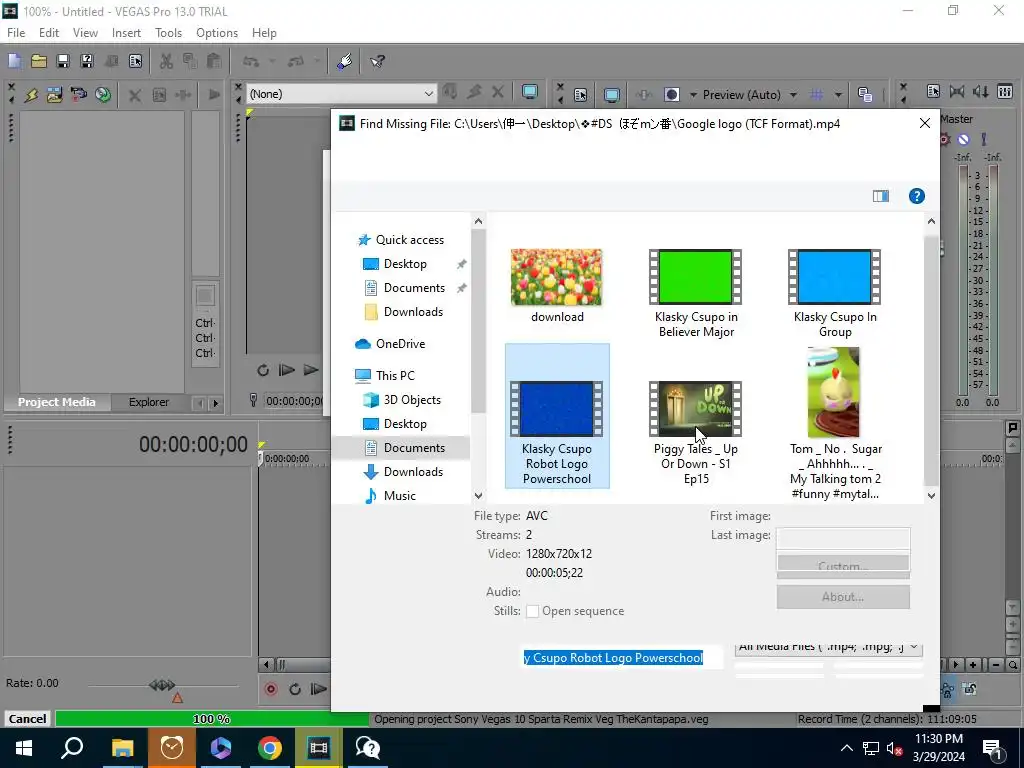Screen dimensions: 1024x768
Task: Switch to the Explorer tab
Action: 148,402
